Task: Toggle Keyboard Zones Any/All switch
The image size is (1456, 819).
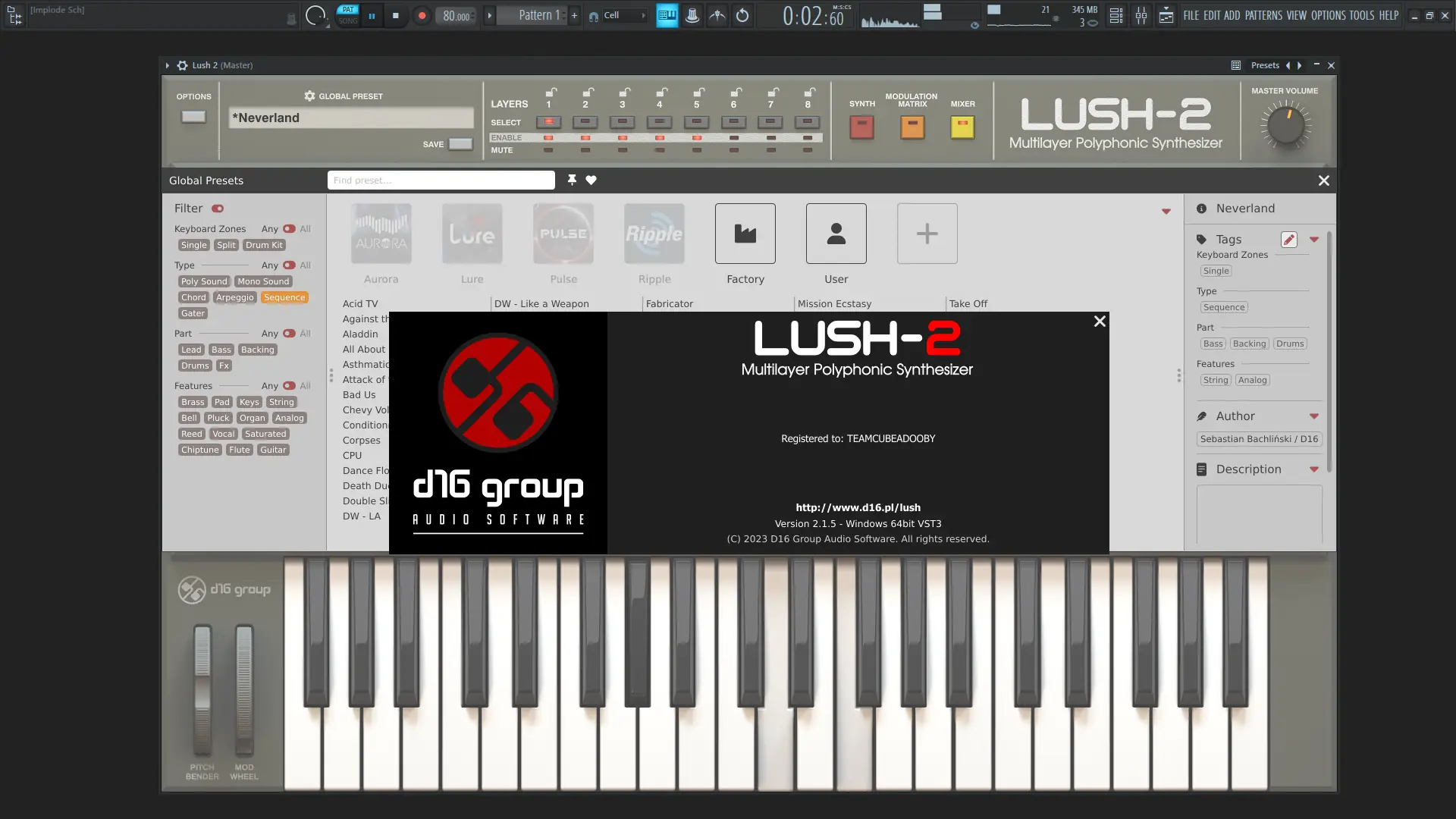Action: 289,229
